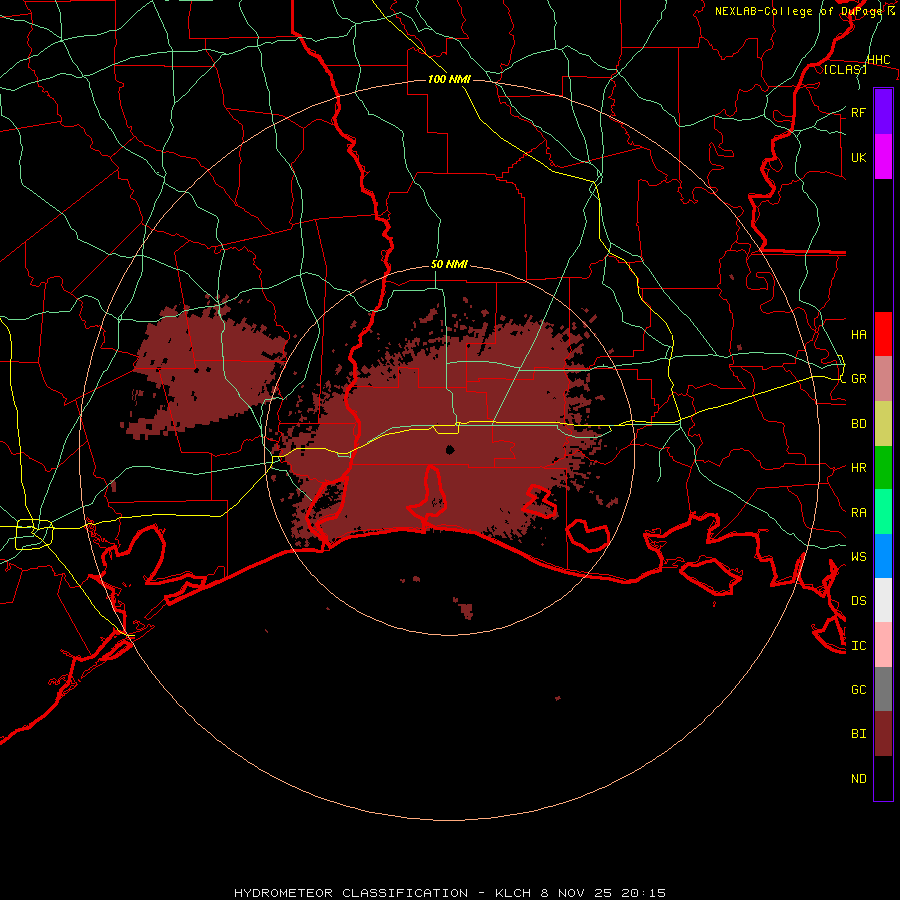
Task: Click the '50 NMI' range ring label
Action: pos(449,264)
